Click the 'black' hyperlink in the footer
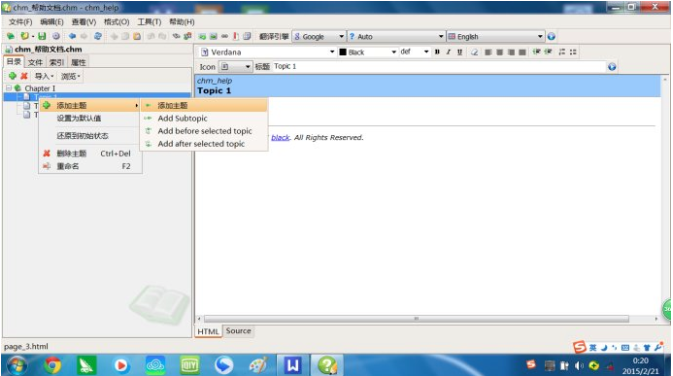This screenshot has height=376, width=673. (x=280, y=137)
